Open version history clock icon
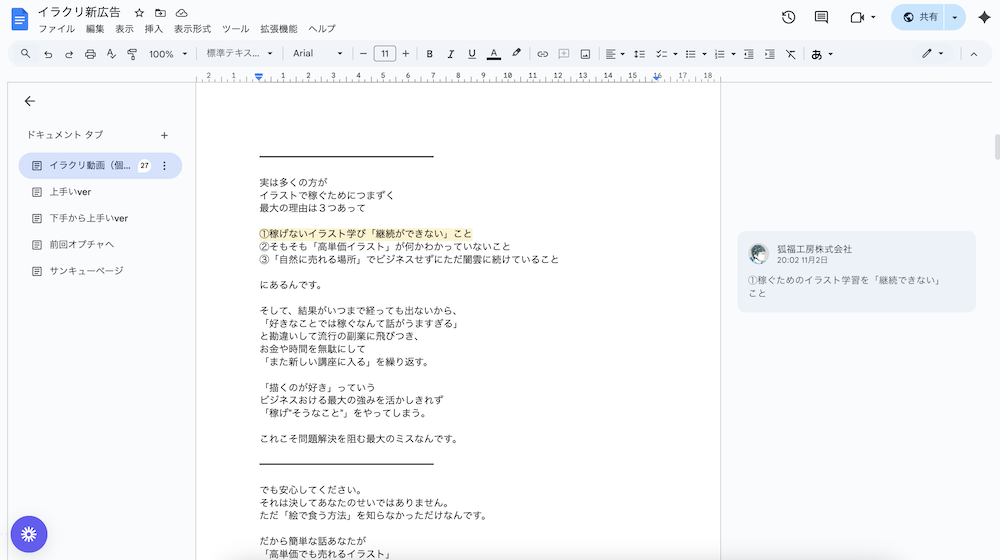 788,17
